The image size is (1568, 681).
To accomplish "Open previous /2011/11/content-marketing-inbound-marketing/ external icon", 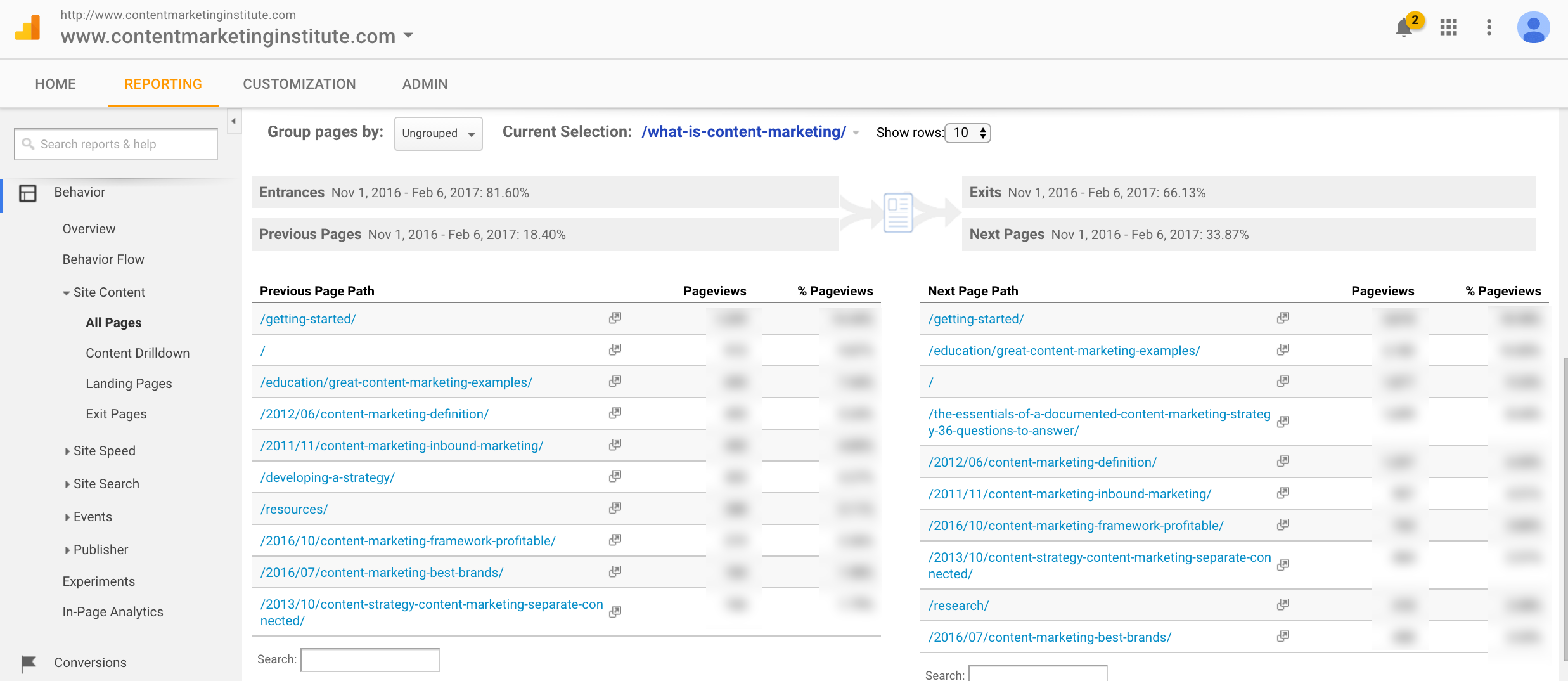I will tap(615, 445).
